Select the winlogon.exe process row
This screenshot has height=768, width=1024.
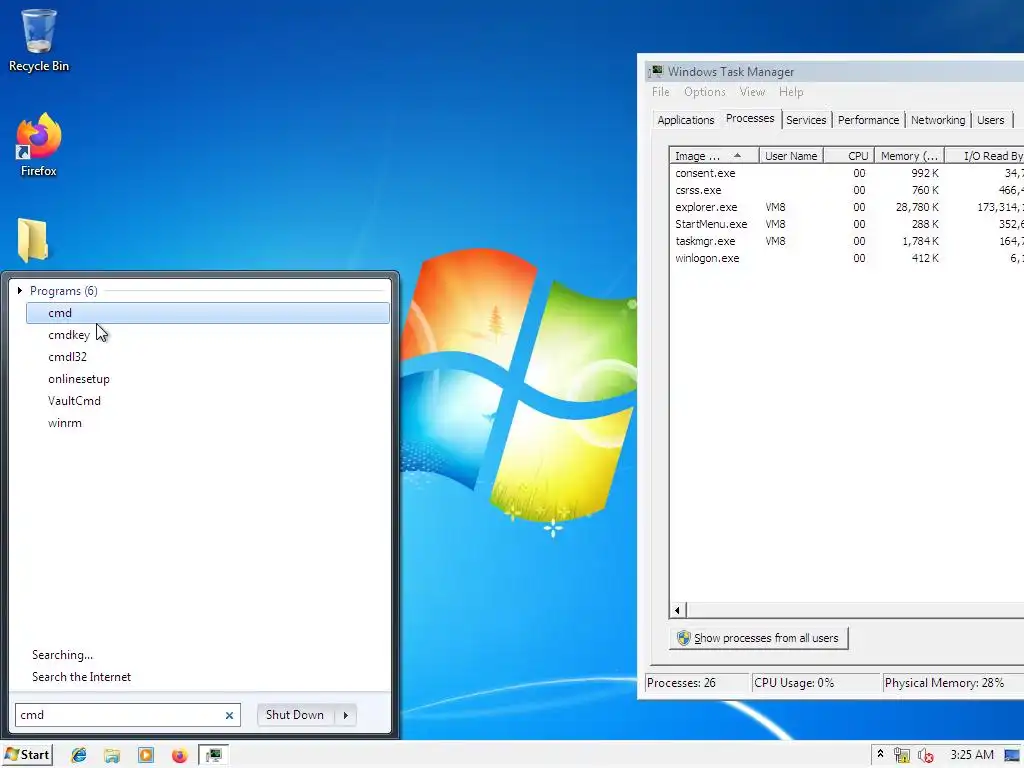847,258
